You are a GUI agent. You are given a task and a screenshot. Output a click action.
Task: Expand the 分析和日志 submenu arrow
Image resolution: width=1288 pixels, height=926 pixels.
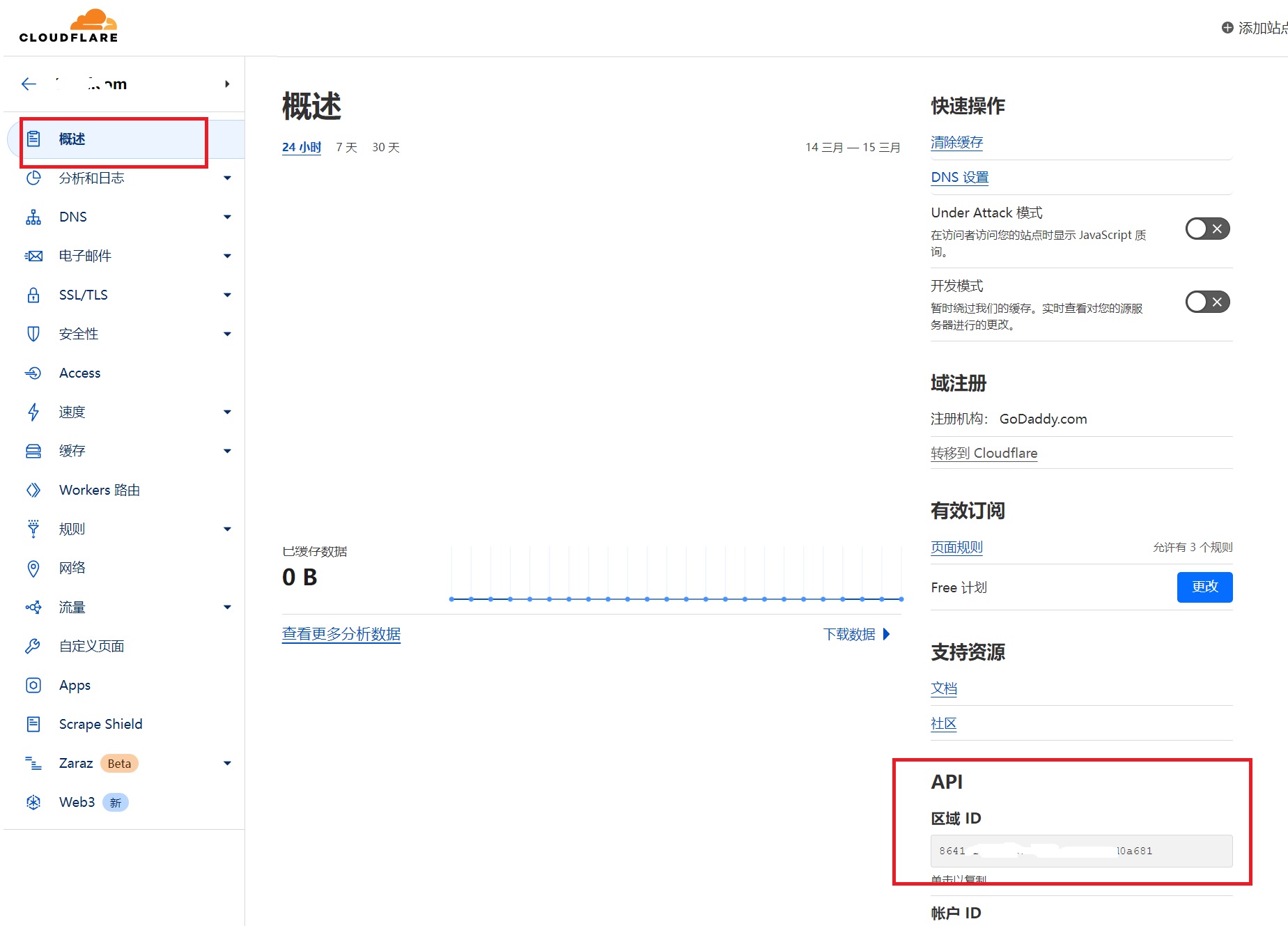[x=227, y=178]
